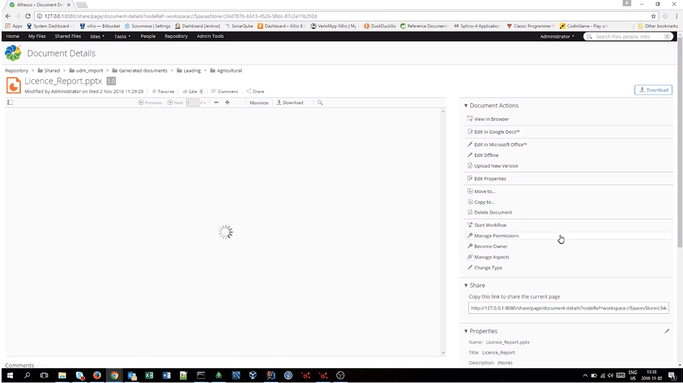Open Home in the Alfresco menu
Screen dimensions: 683x383
pos(13,36)
